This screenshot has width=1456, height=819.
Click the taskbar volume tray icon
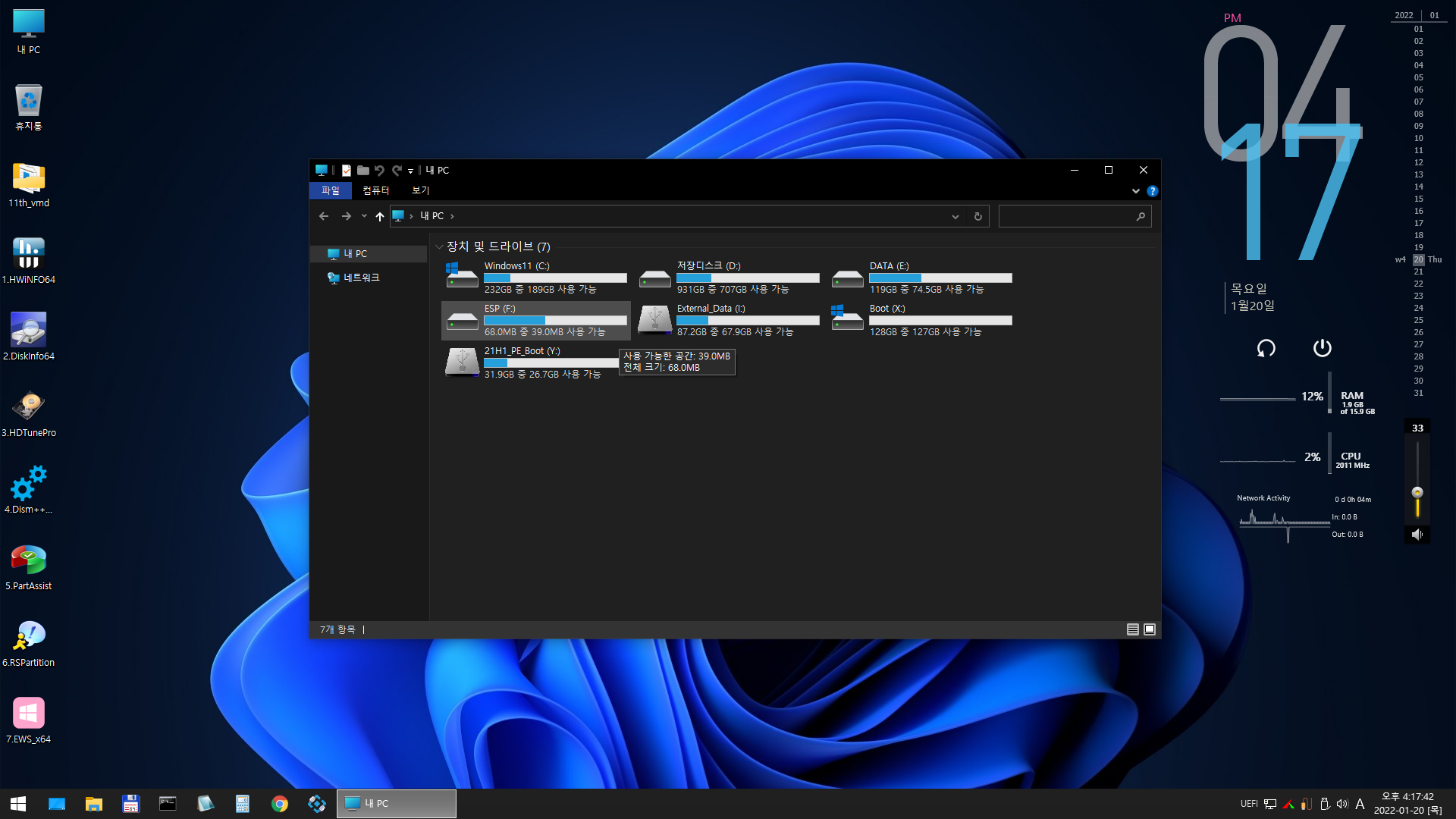click(x=1342, y=804)
